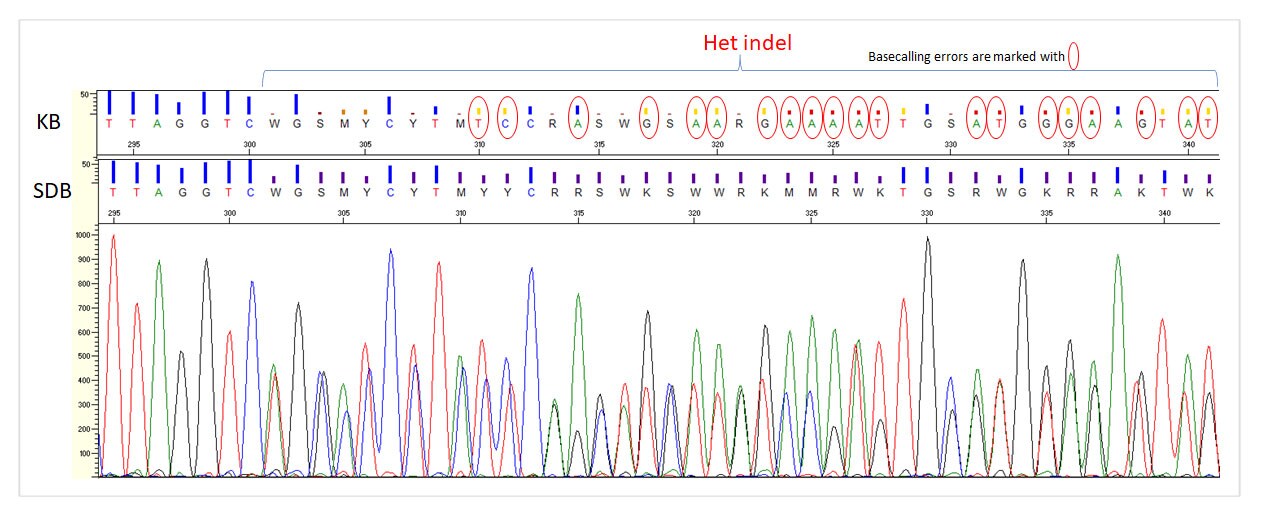Click quality bar above first T in KB row
This screenshot has width=1262, height=514.
point(110,102)
